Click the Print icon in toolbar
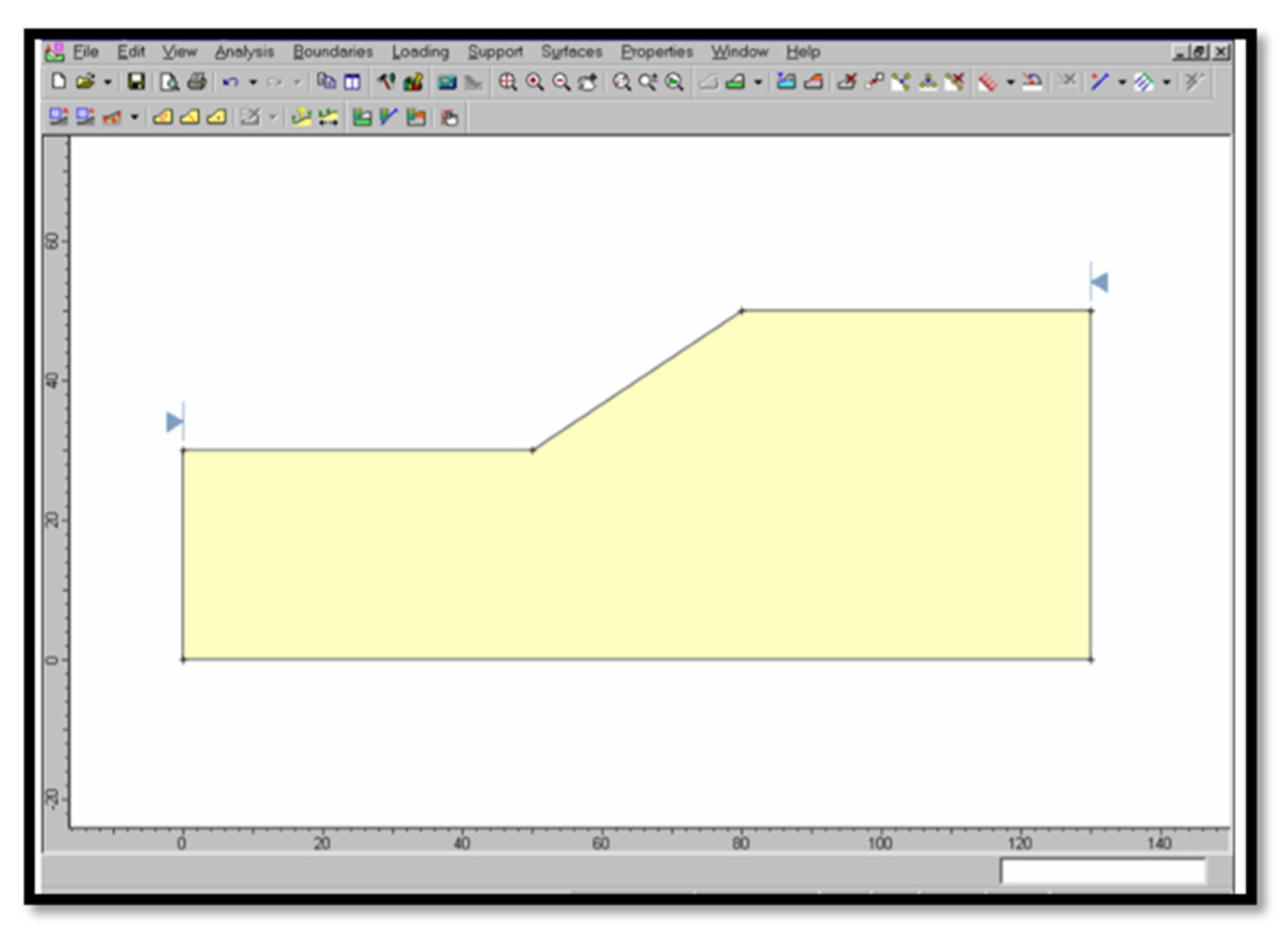The width and height of the screenshot is (1288, 936). point(197,82)
